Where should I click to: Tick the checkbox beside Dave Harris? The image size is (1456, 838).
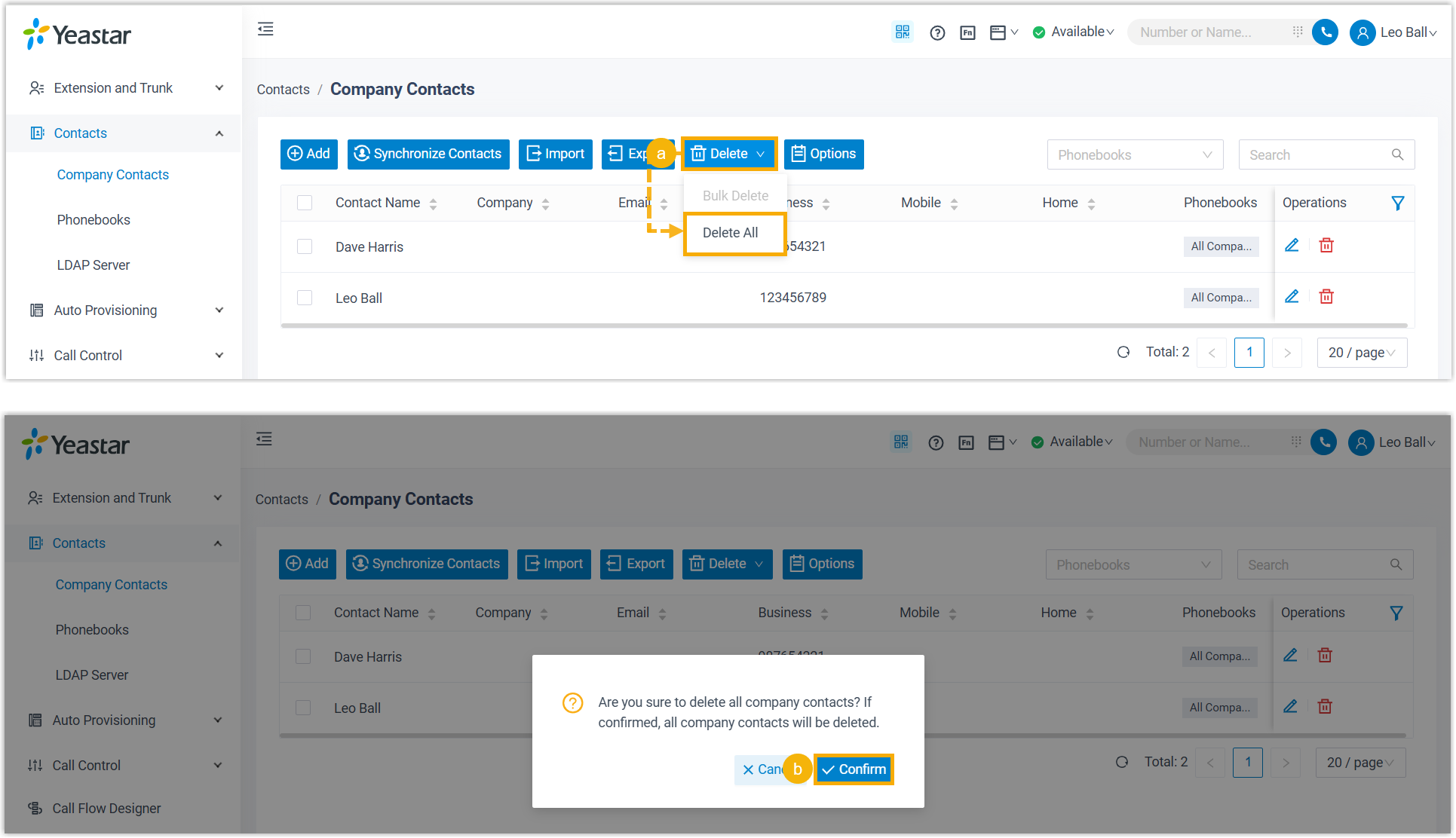click(305, 246)
